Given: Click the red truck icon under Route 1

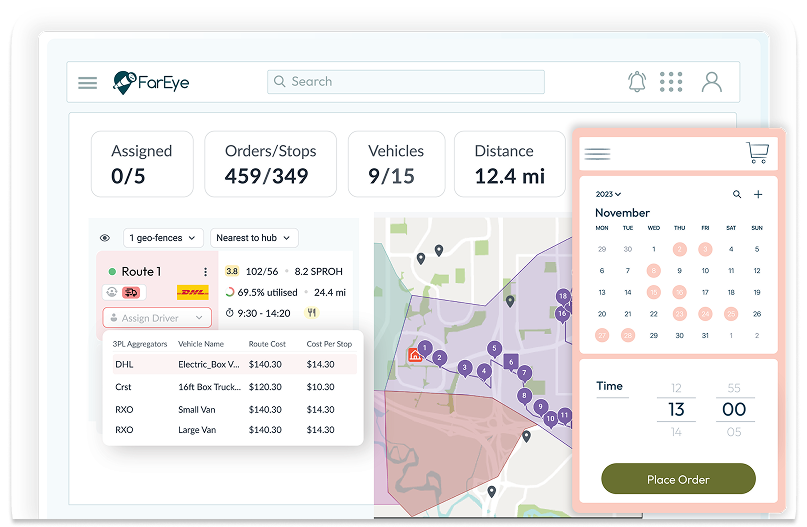Looking at the screenshot, I should click(x=131, y=292).
